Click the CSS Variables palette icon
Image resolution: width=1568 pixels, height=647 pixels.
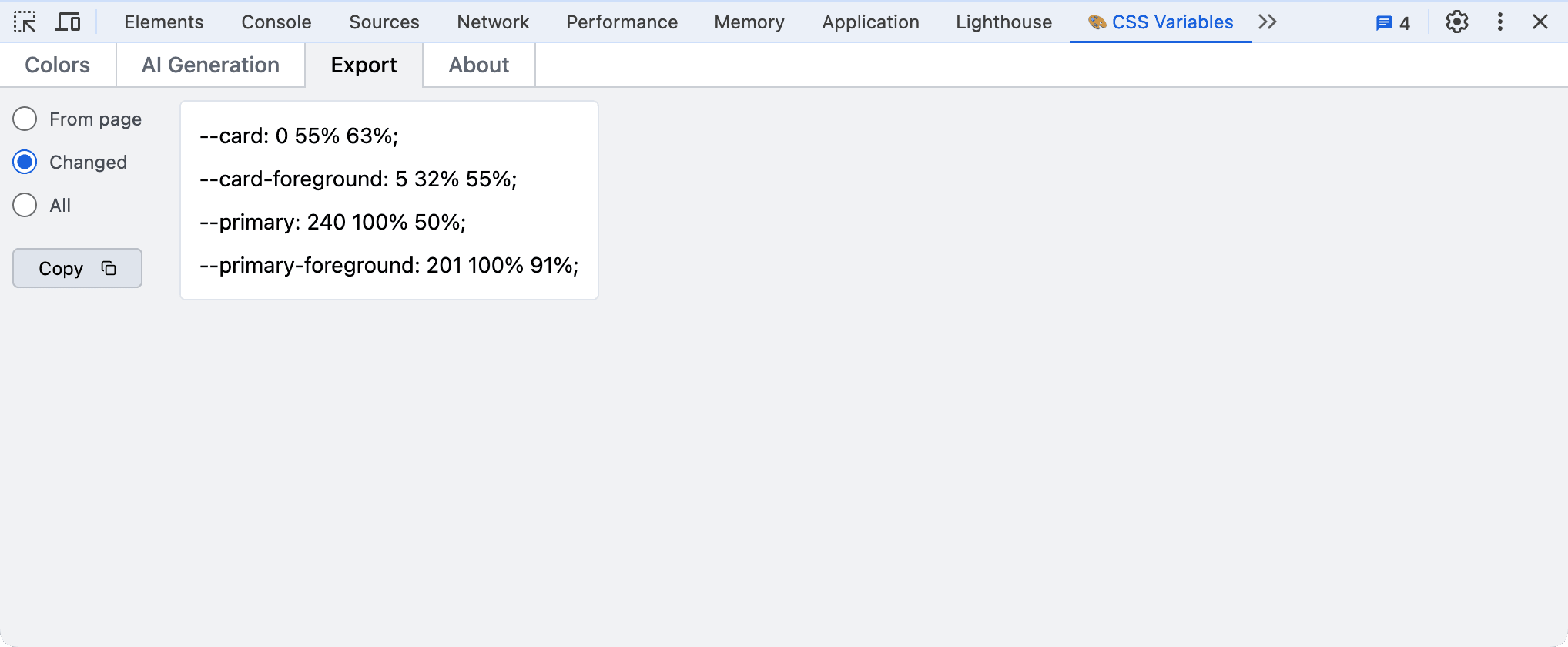tap(1097, 22)
